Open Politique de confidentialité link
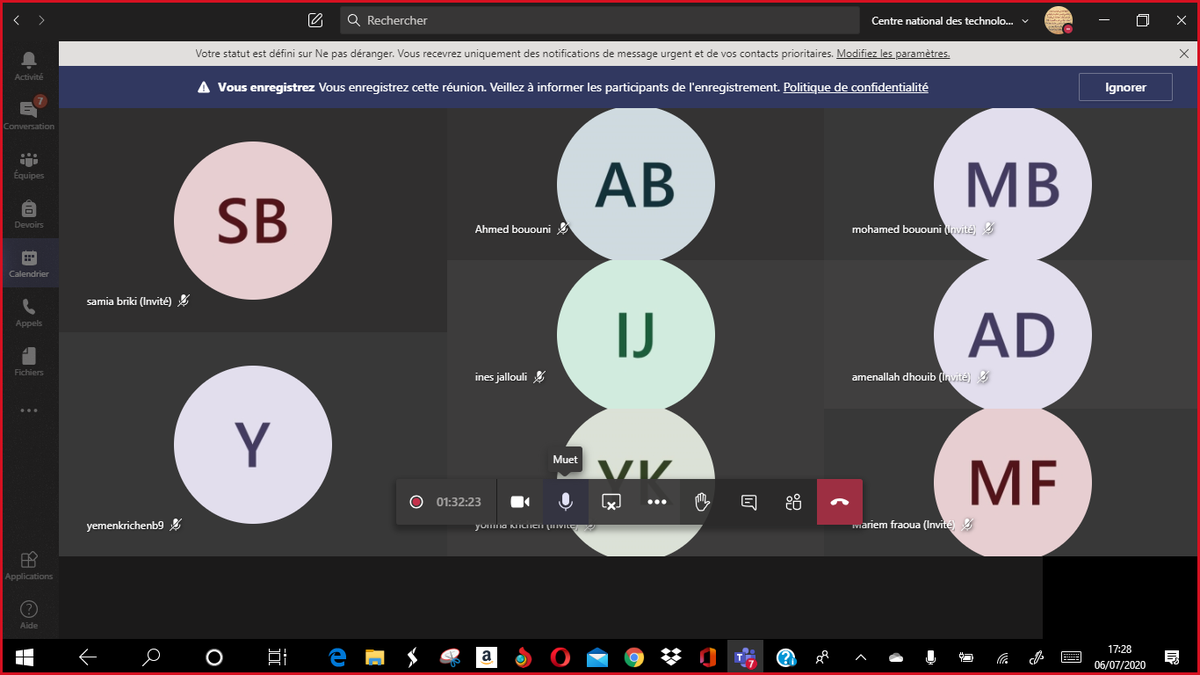 point(856,87)
